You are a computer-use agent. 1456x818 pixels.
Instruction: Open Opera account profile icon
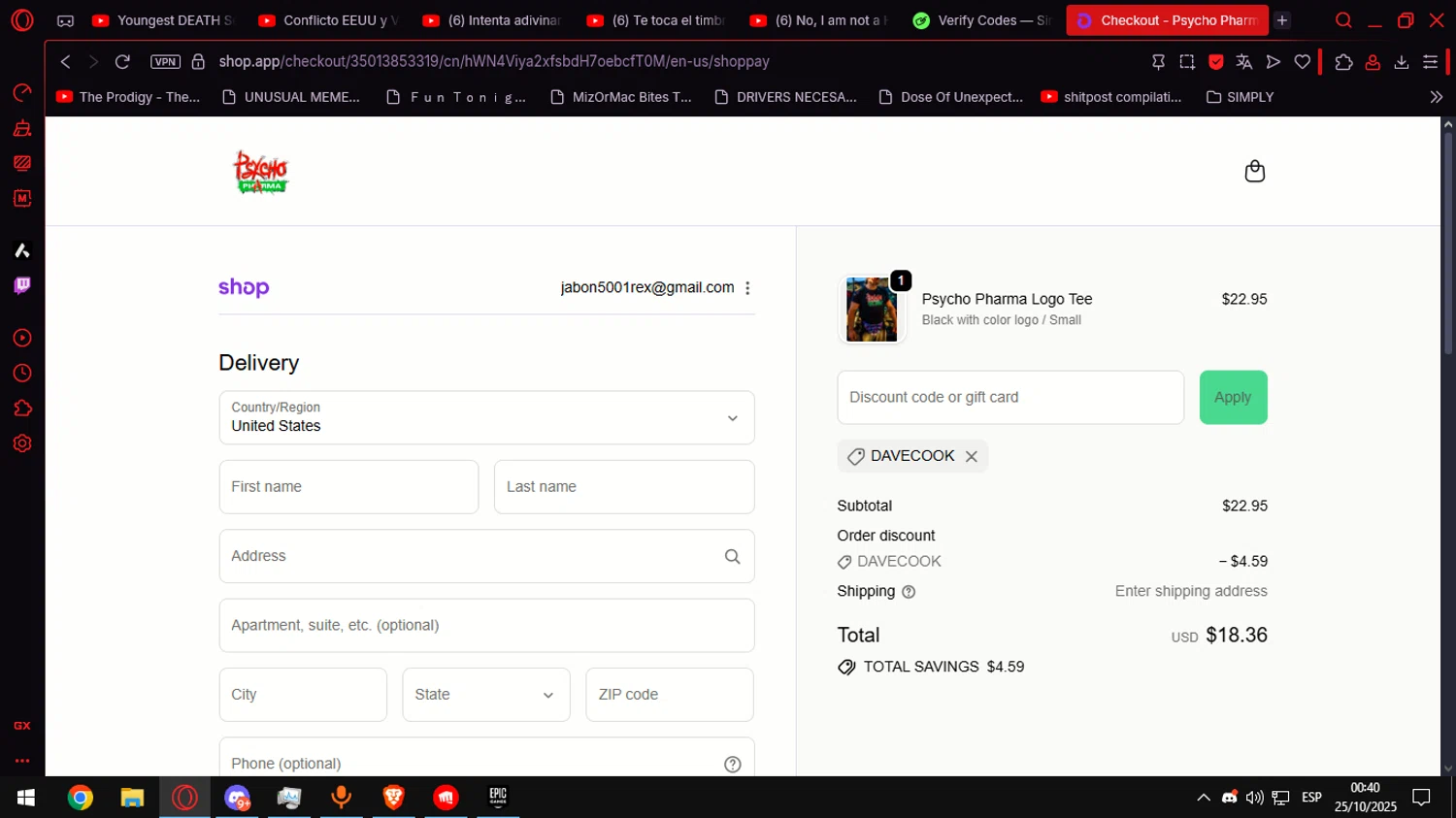[1373, 61]
